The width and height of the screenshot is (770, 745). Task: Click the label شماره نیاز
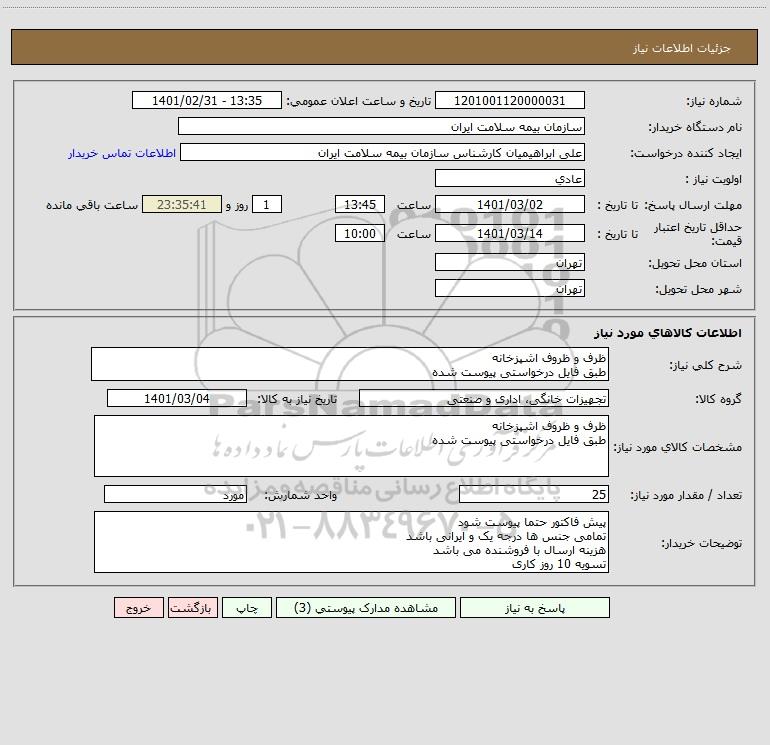(714, 102)
